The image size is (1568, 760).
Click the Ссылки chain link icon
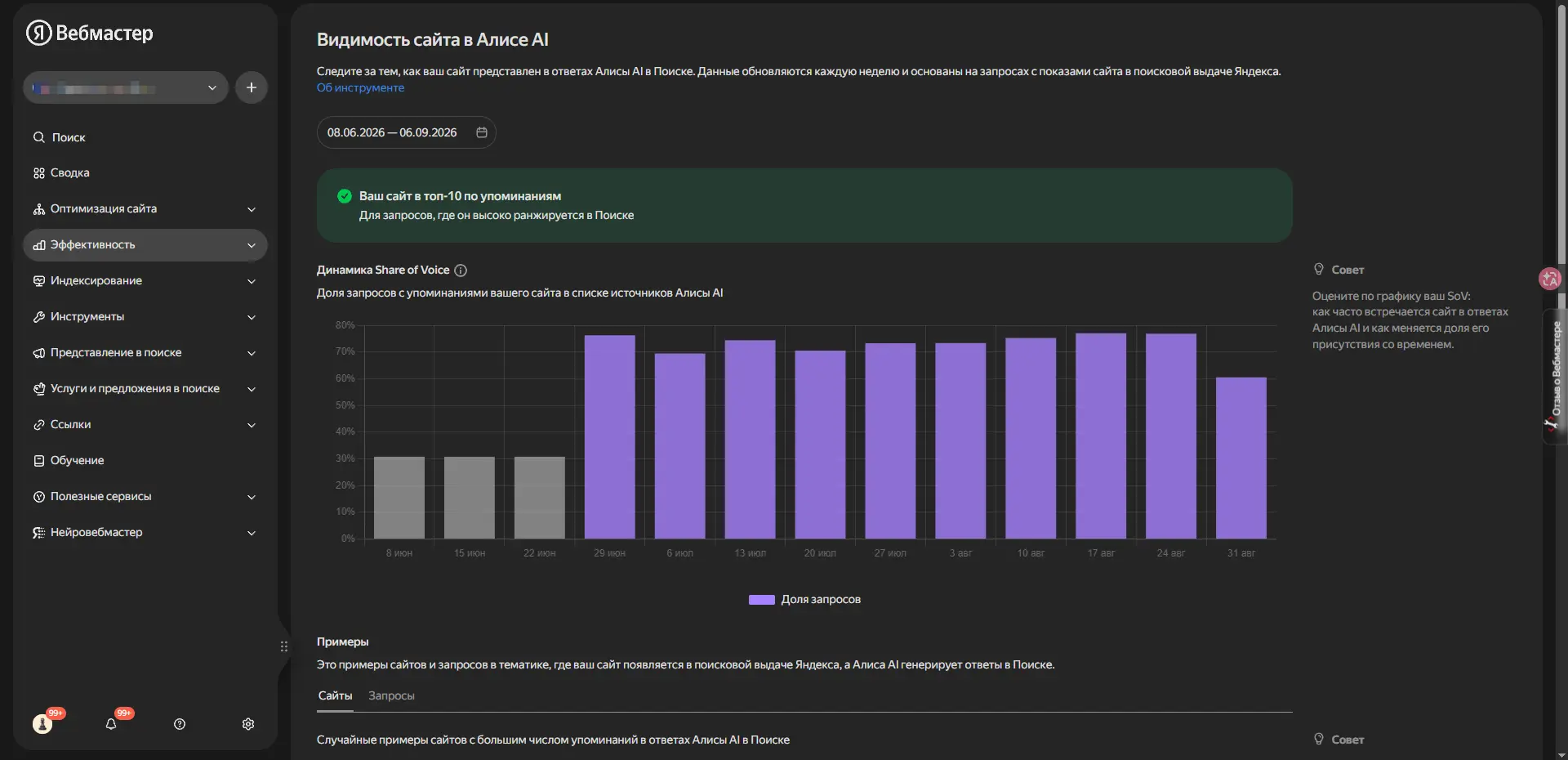coord(39,425)
